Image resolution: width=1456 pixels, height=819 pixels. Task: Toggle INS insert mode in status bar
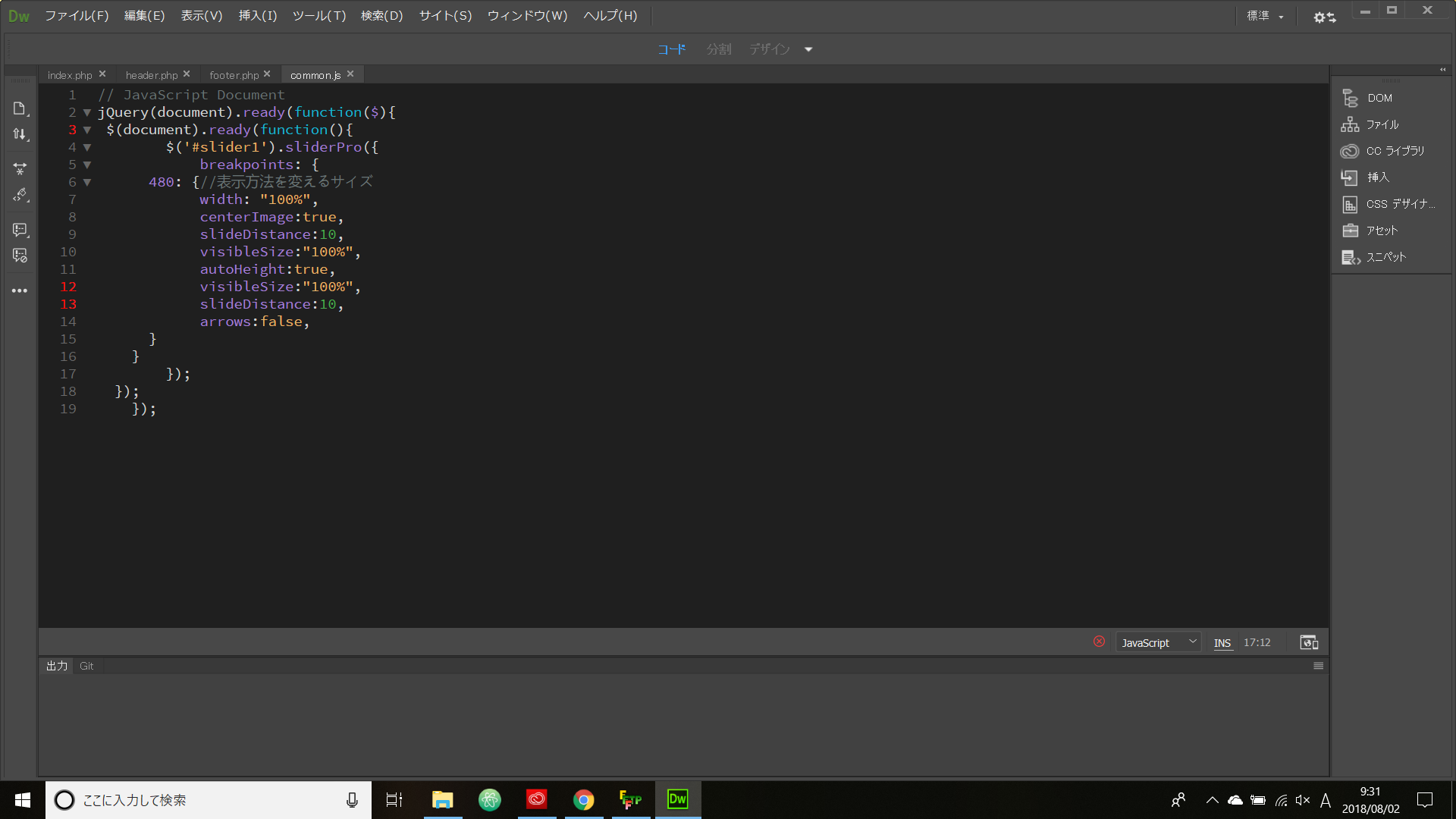pyautogui.click(x=1222, y=642)
